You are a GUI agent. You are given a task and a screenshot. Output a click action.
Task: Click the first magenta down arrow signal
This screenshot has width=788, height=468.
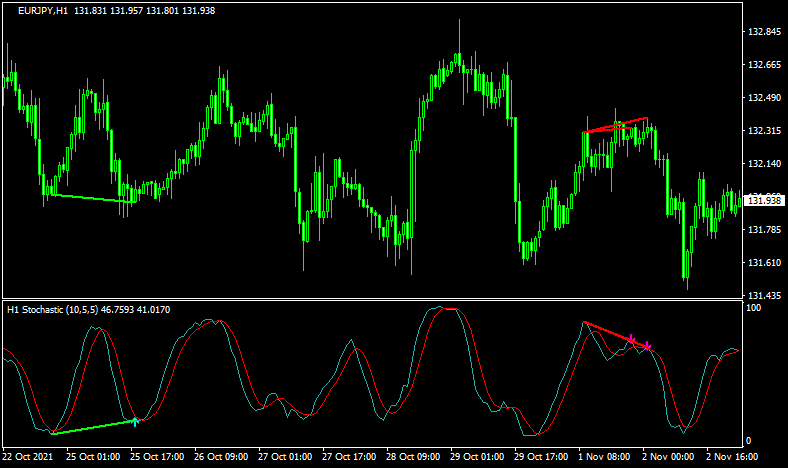631,339
